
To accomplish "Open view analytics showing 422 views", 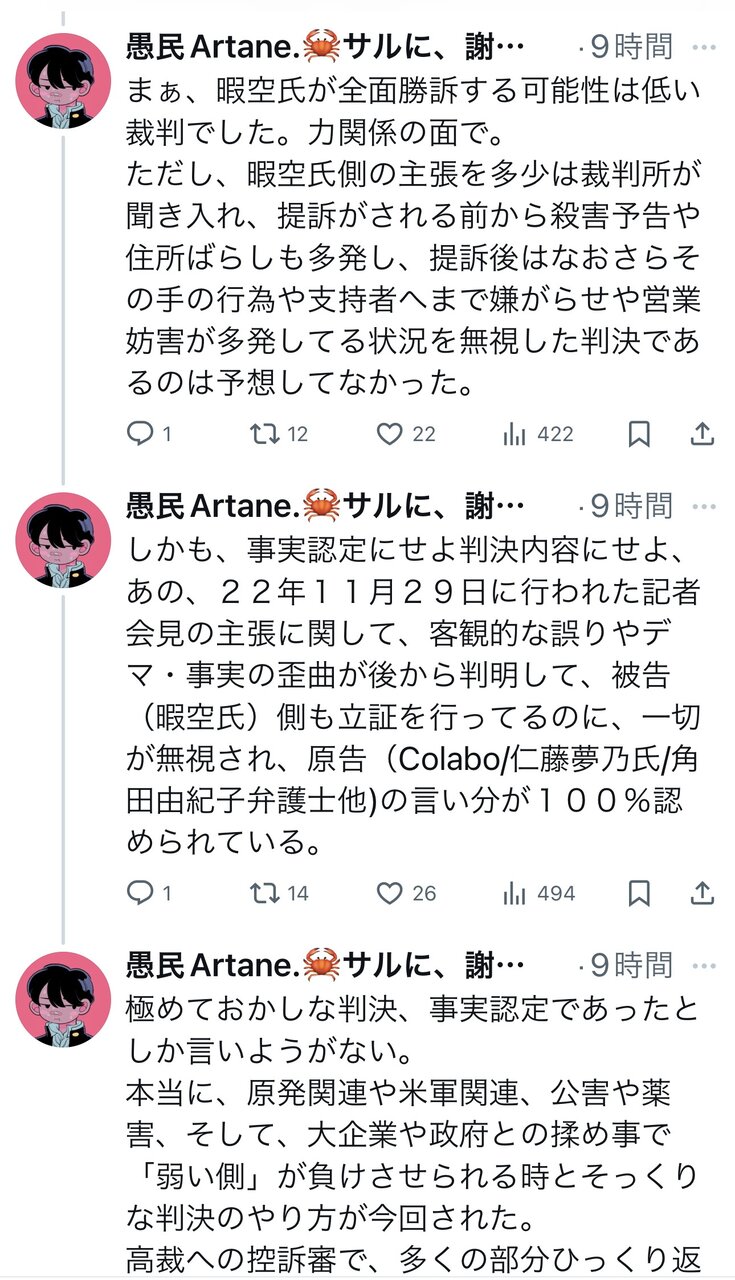I will [x=538, y=434].
